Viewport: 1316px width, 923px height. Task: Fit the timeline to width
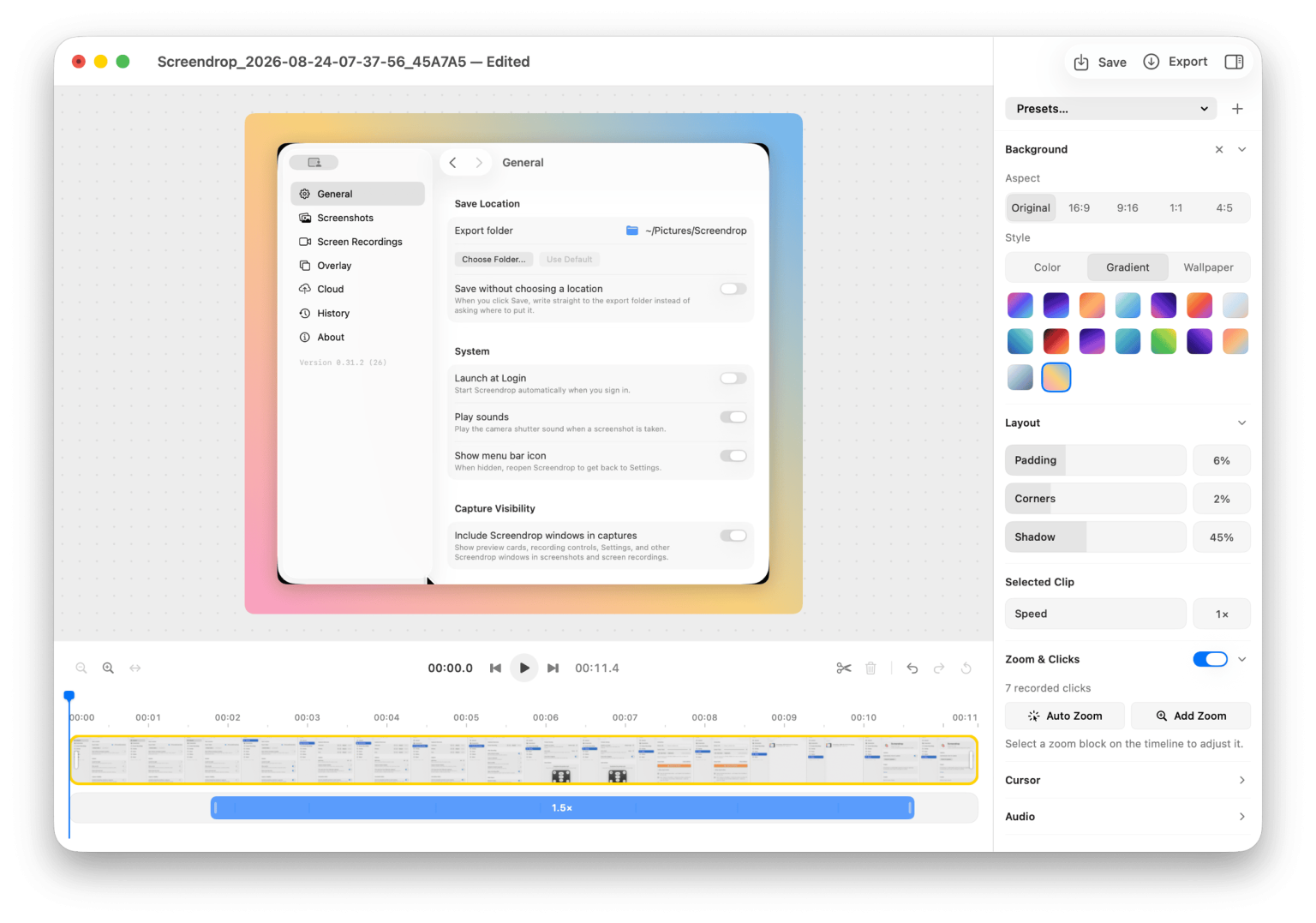pos(135,668)
